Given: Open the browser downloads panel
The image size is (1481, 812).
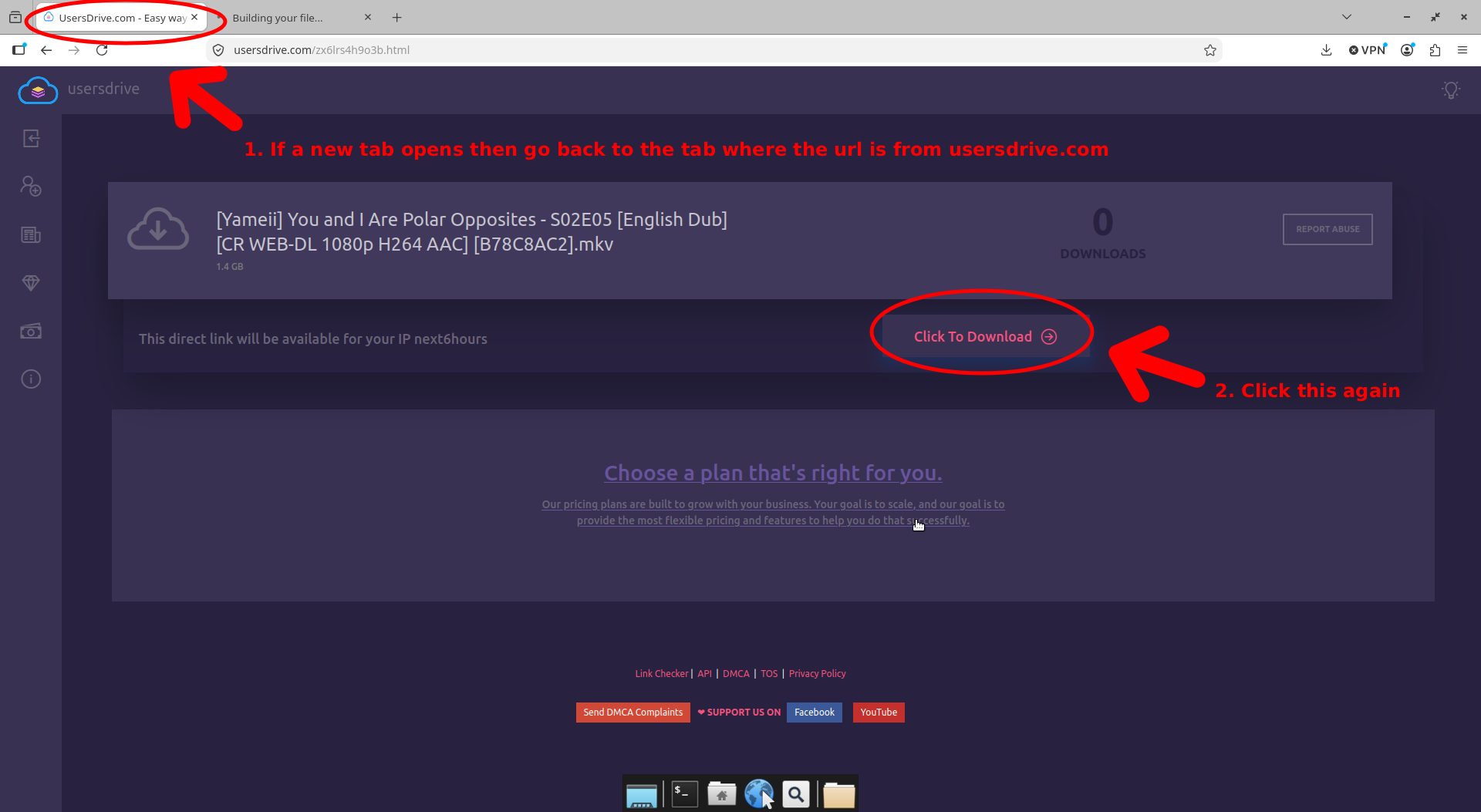Looking at the screenshot, I should coord(1326,50).
